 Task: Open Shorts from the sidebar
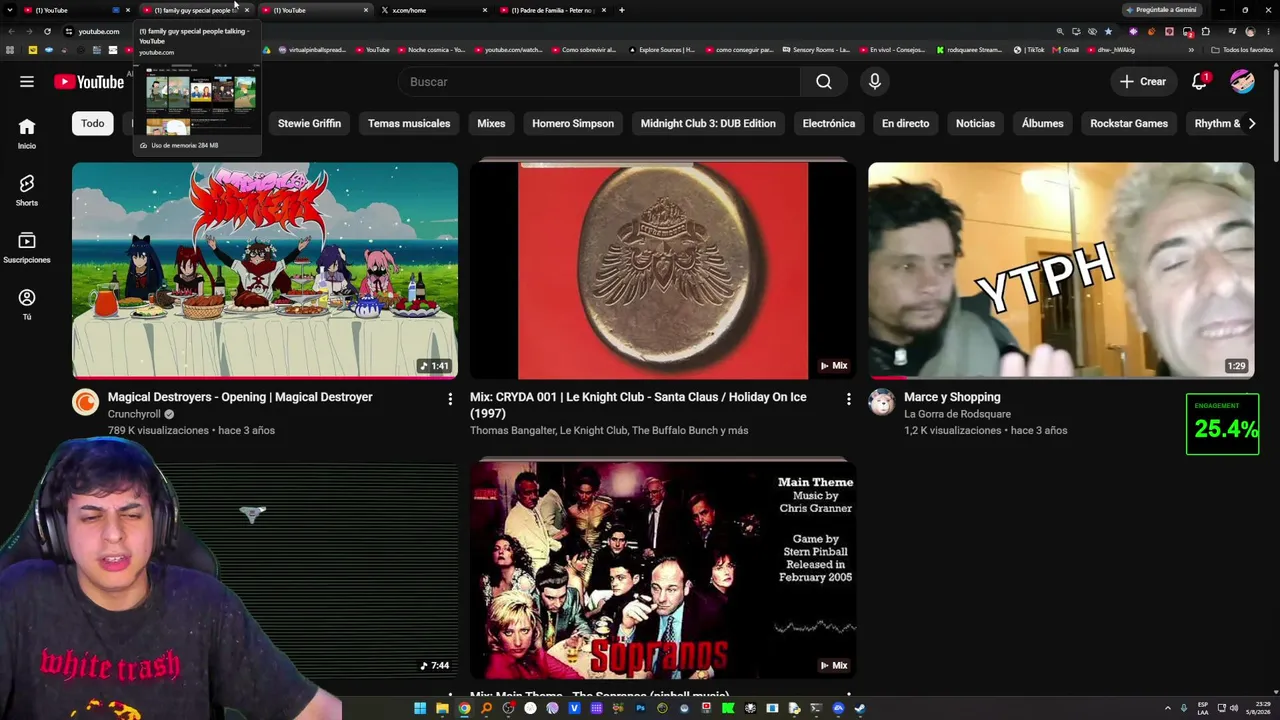click(27, 190)
